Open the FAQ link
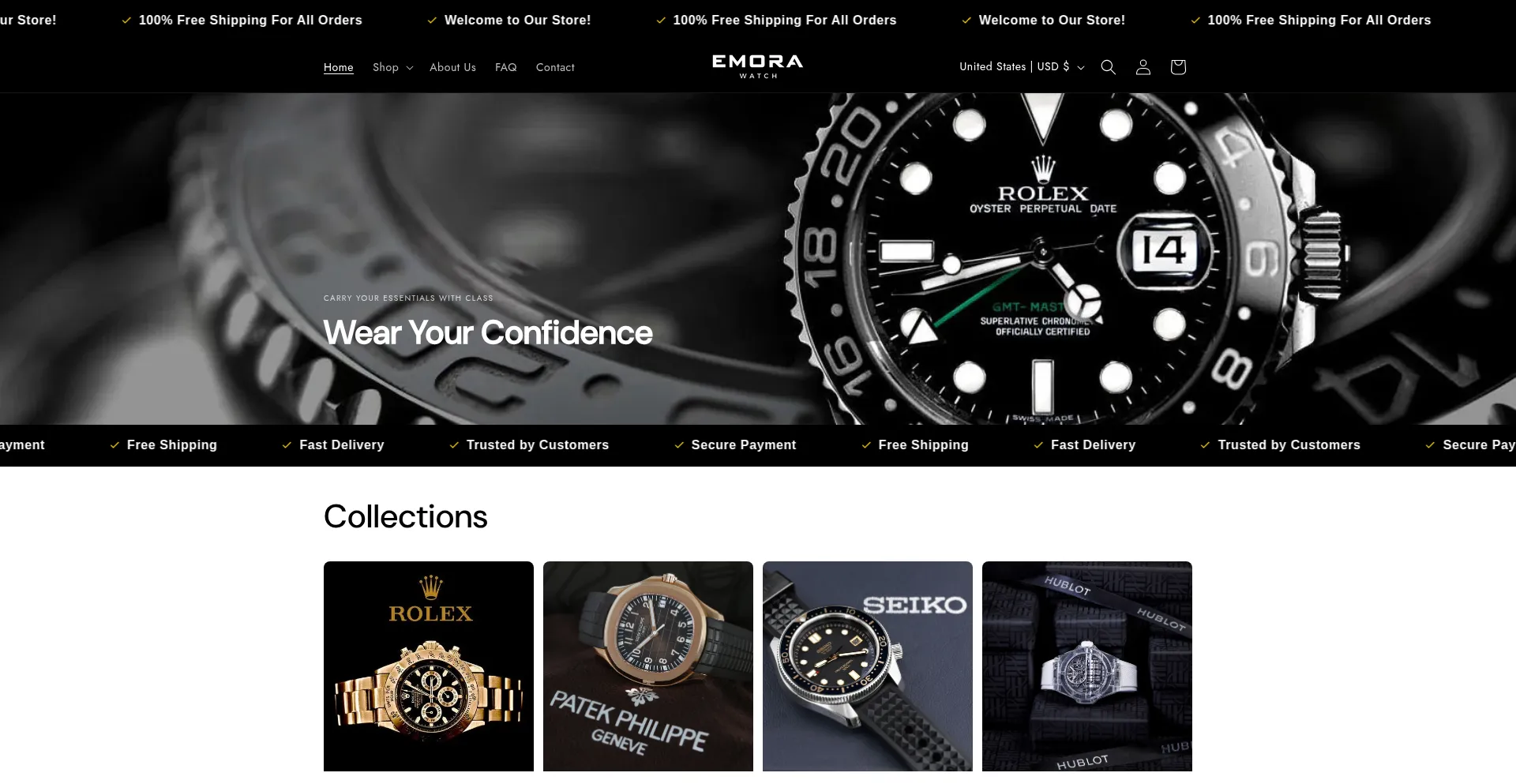The image size is (1516, 784). [x=506, y=67]
